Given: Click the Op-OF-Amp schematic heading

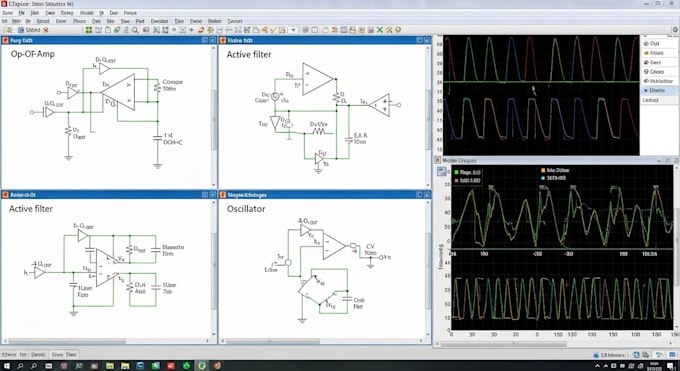Looking at the screenshot, I should pos(33,54).
